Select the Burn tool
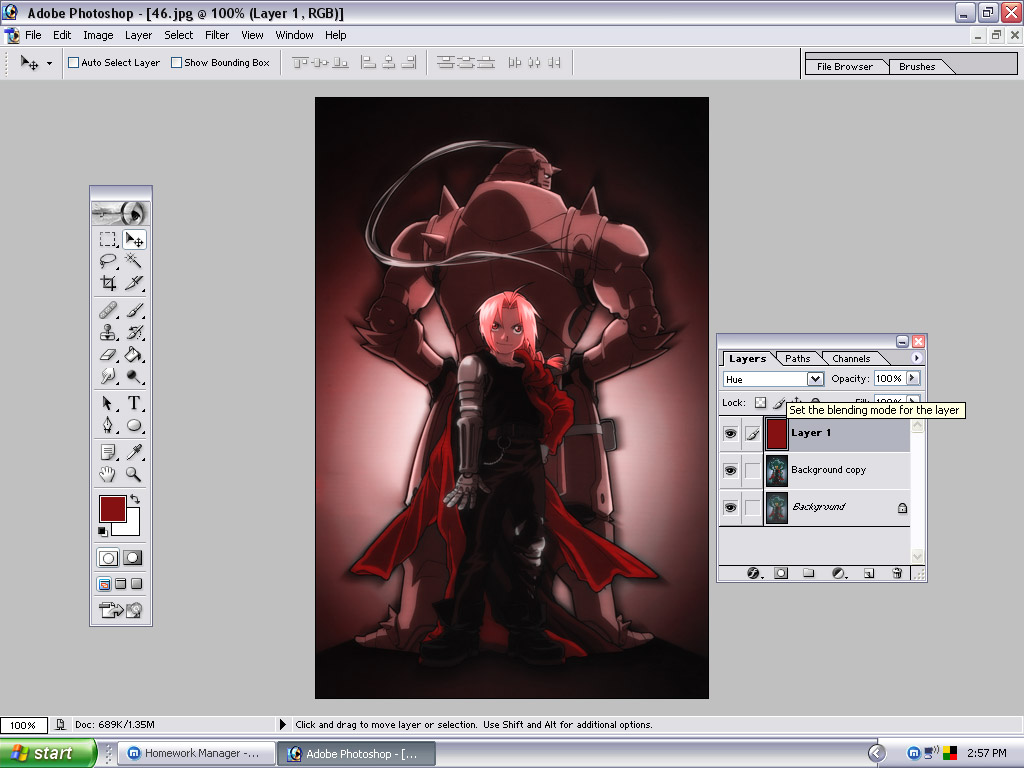1024x768 pixels. [134, 376]
